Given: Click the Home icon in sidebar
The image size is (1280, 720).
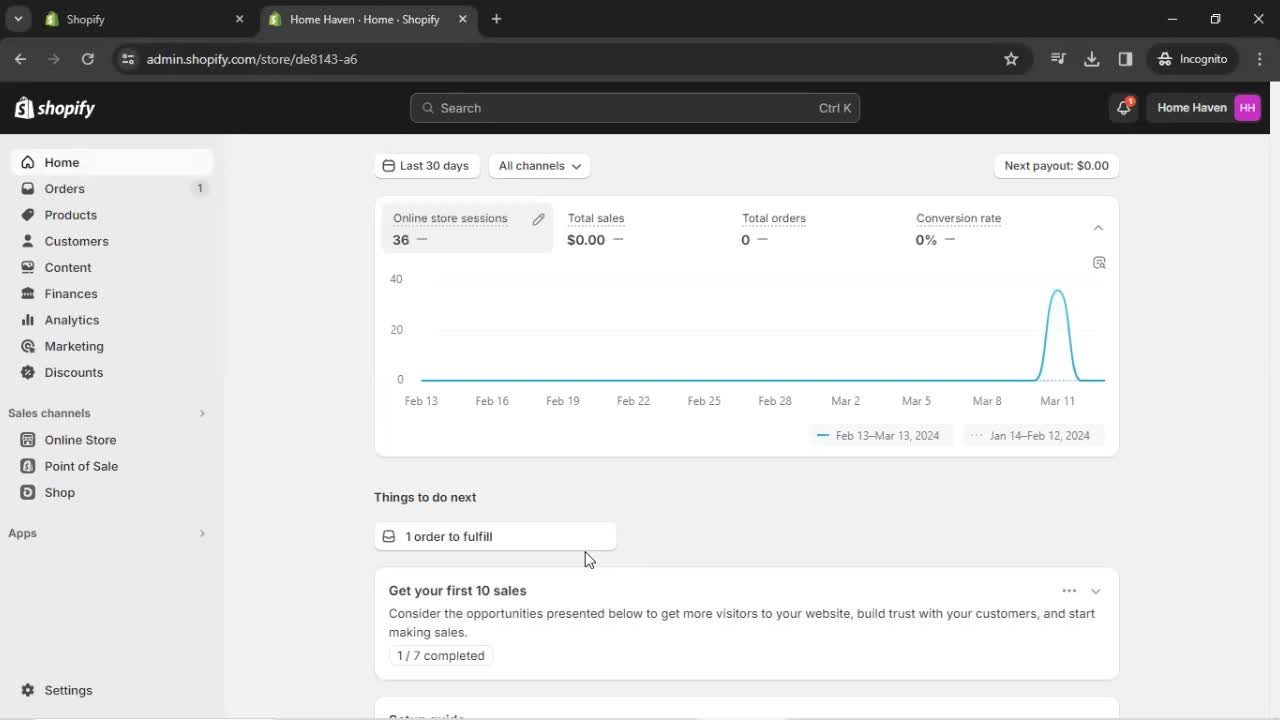Looking at the screenshot, I should click(x=28, y=162).
